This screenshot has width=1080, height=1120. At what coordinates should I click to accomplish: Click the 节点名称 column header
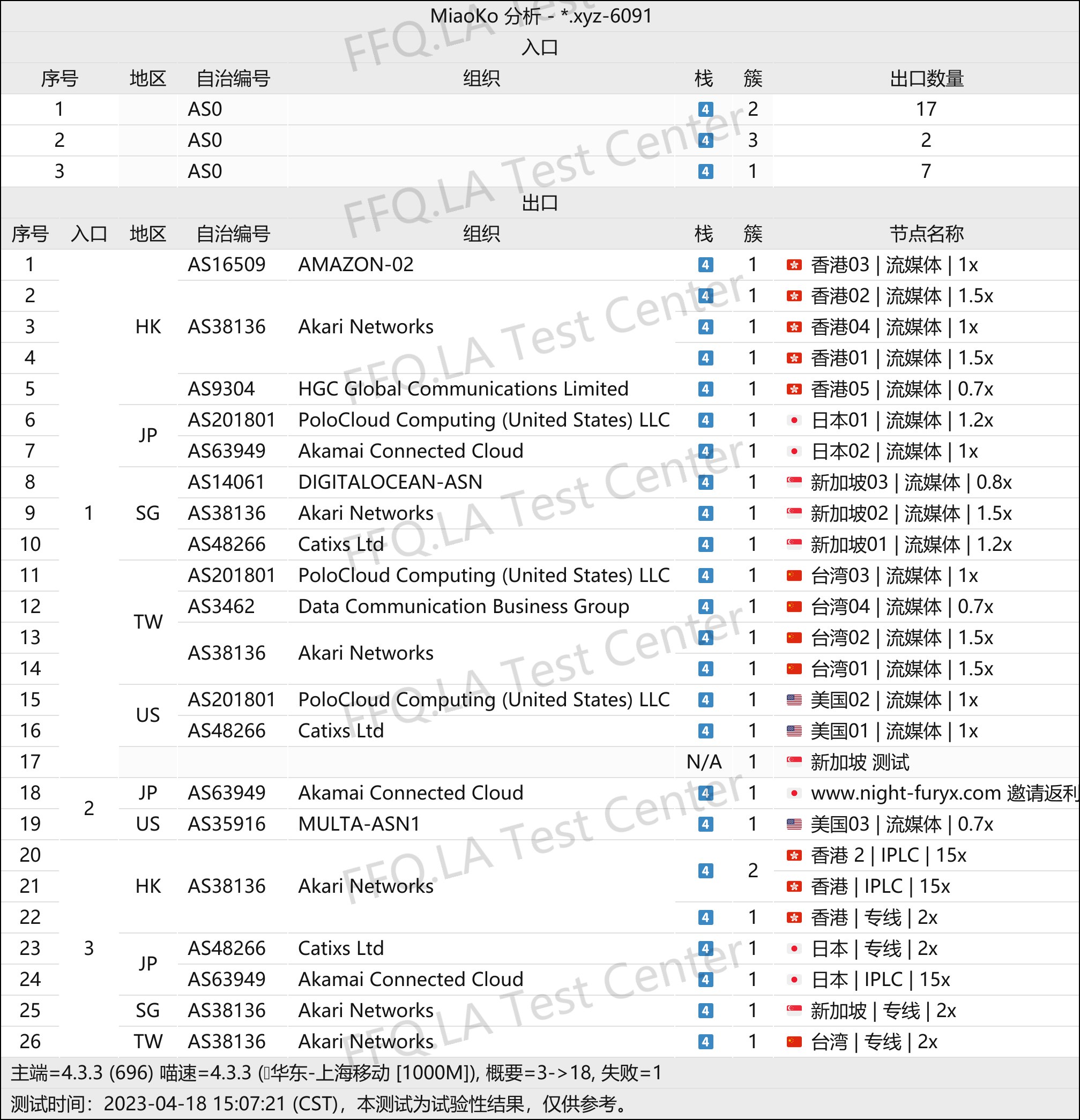click(926, 234)
